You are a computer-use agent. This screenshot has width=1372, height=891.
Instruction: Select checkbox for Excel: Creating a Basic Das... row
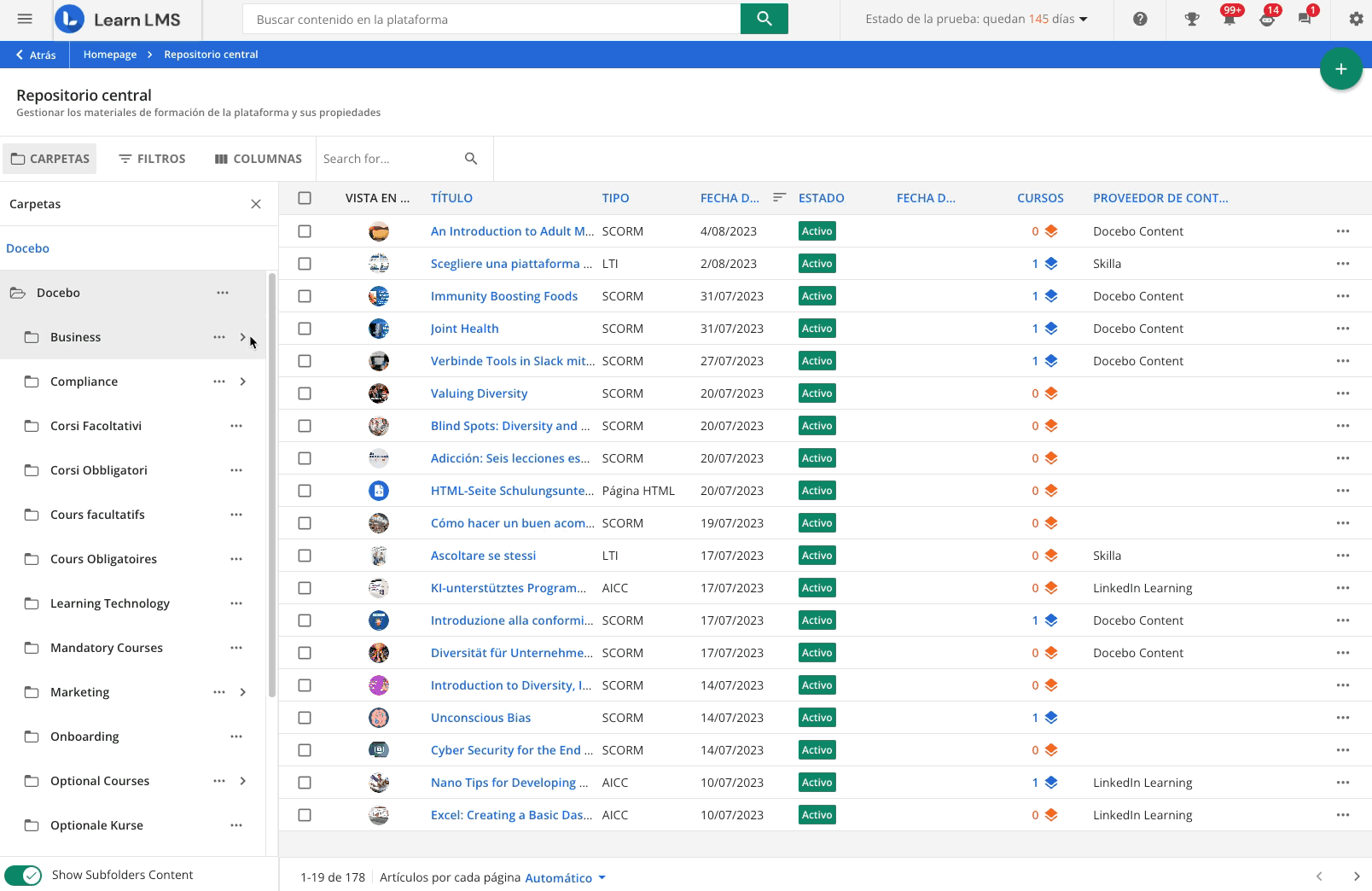(305, 815)
